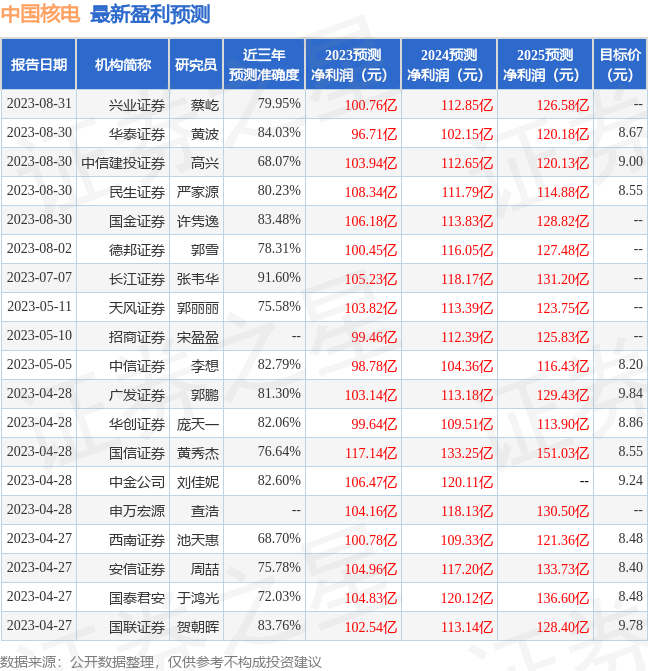648x671 pixels.
Task: Click the 报告日期 column header
Action: point(39,65)
